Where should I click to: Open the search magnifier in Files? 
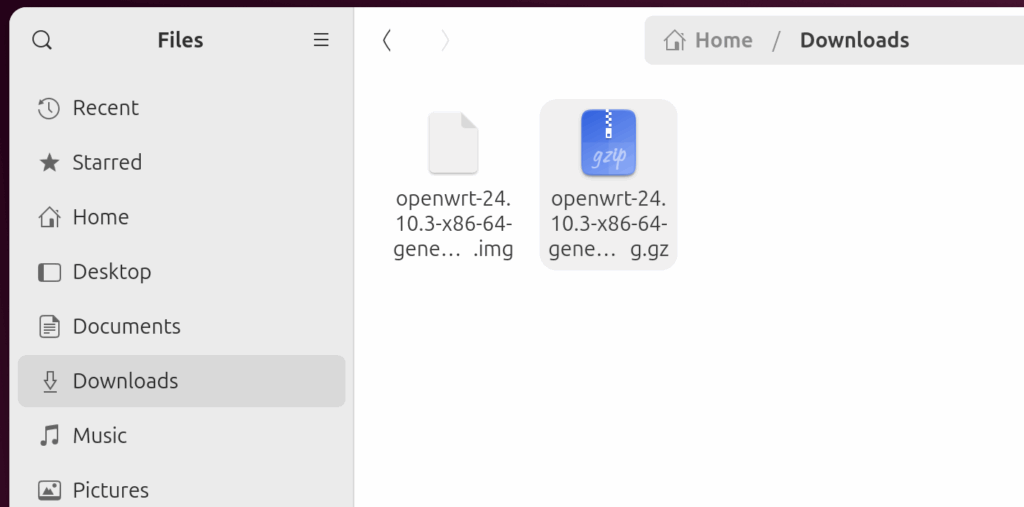coord(42,40)
